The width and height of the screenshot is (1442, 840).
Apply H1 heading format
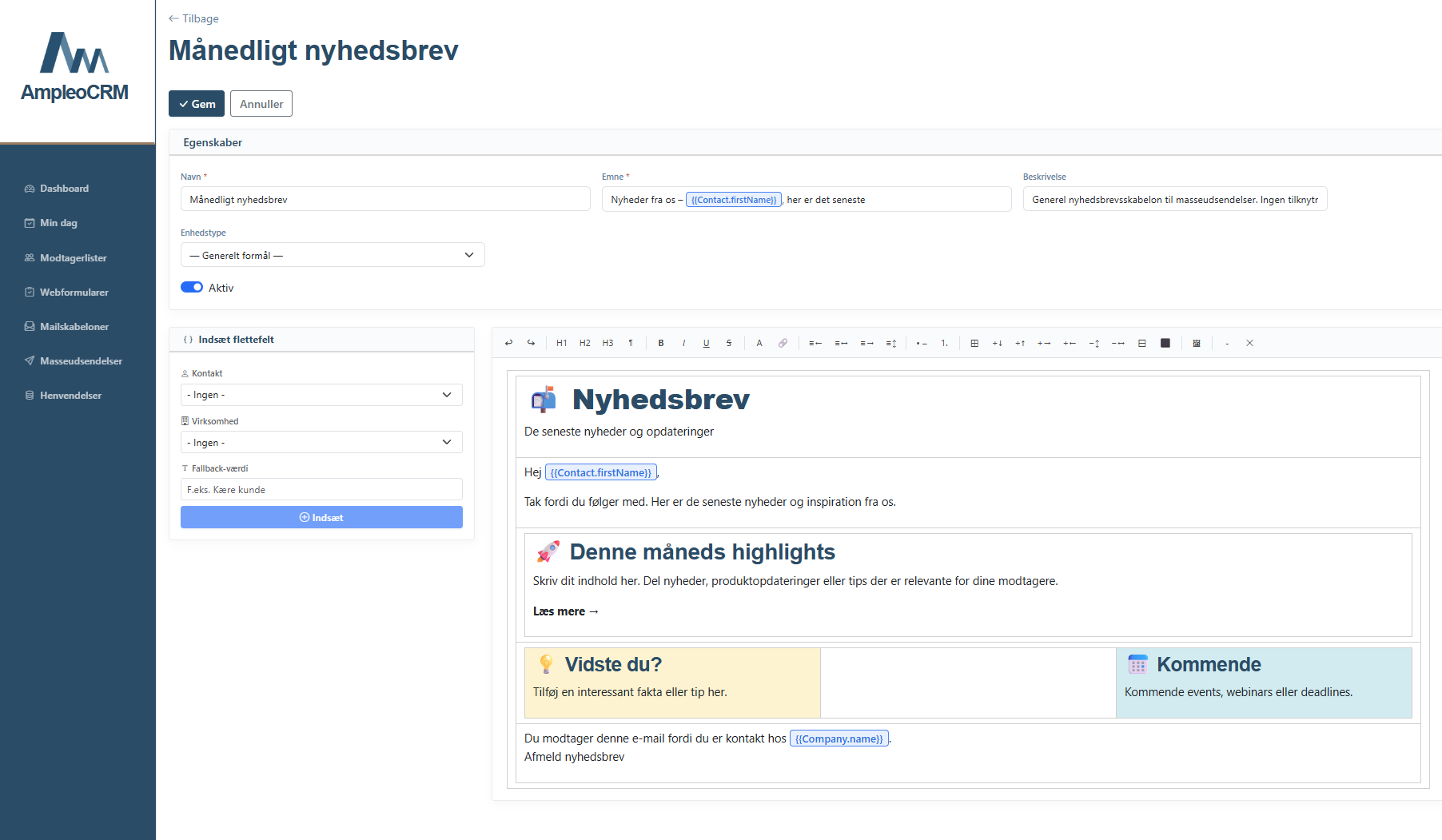click(562, 343)
